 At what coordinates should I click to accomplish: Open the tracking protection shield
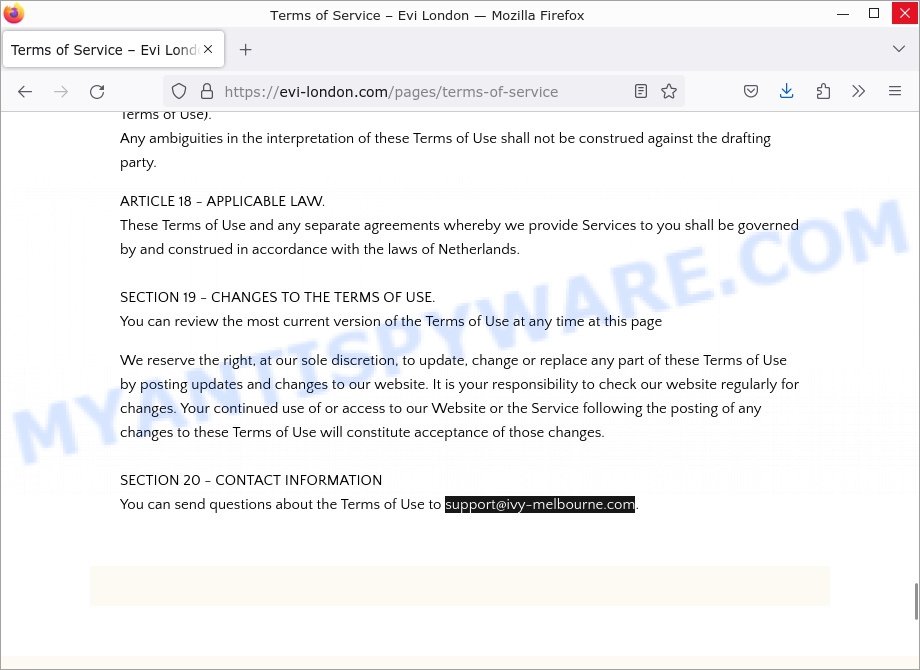point(179,92)
